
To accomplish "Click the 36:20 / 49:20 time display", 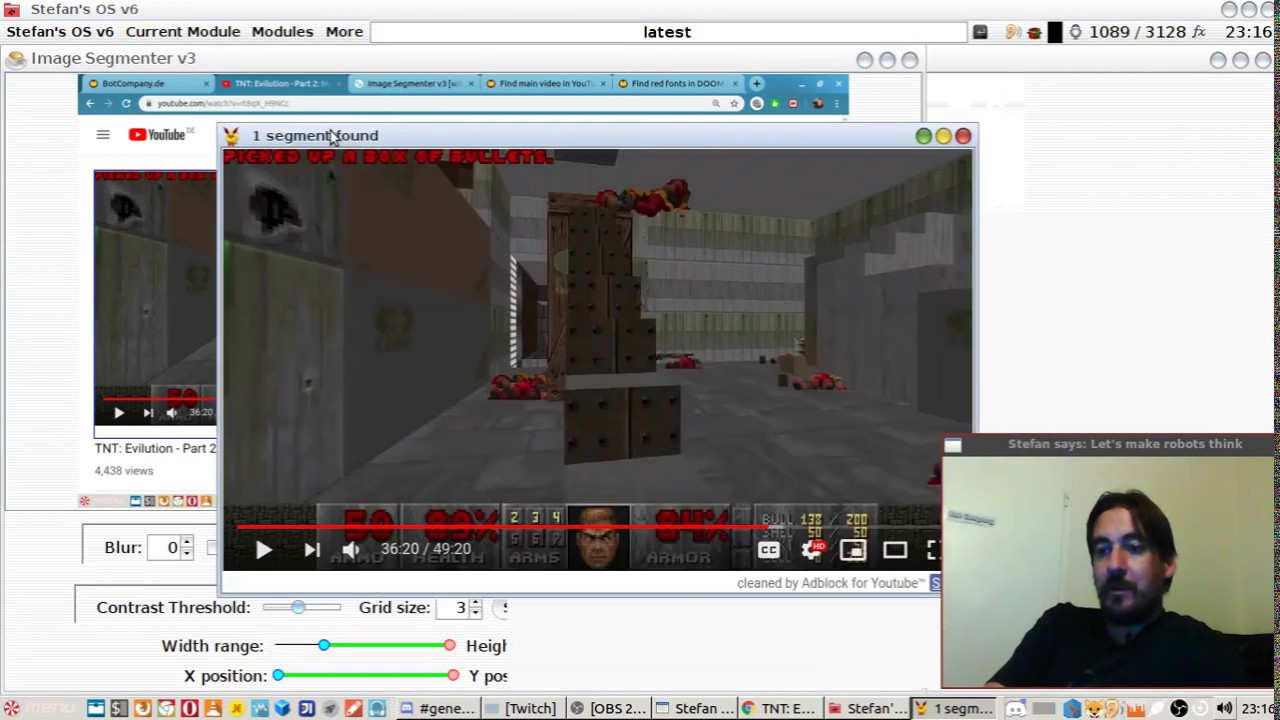I will coord(425,549).
